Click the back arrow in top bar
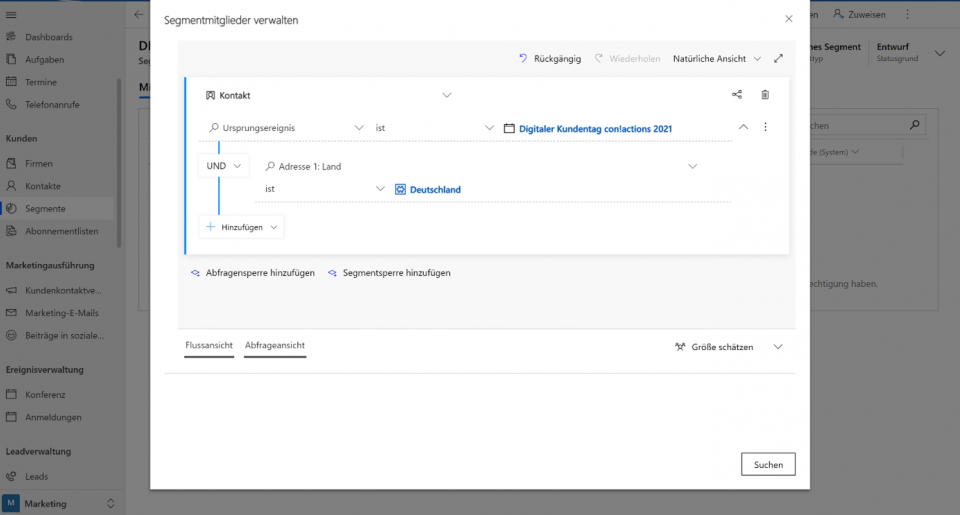The image size is (960, 515). [x=138, y=15]
